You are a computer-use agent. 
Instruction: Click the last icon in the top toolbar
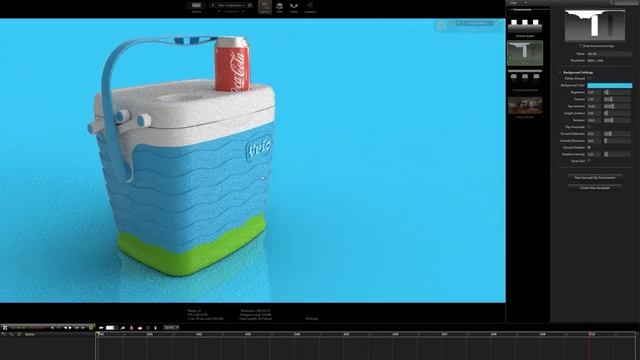click(x=310, y=6)
